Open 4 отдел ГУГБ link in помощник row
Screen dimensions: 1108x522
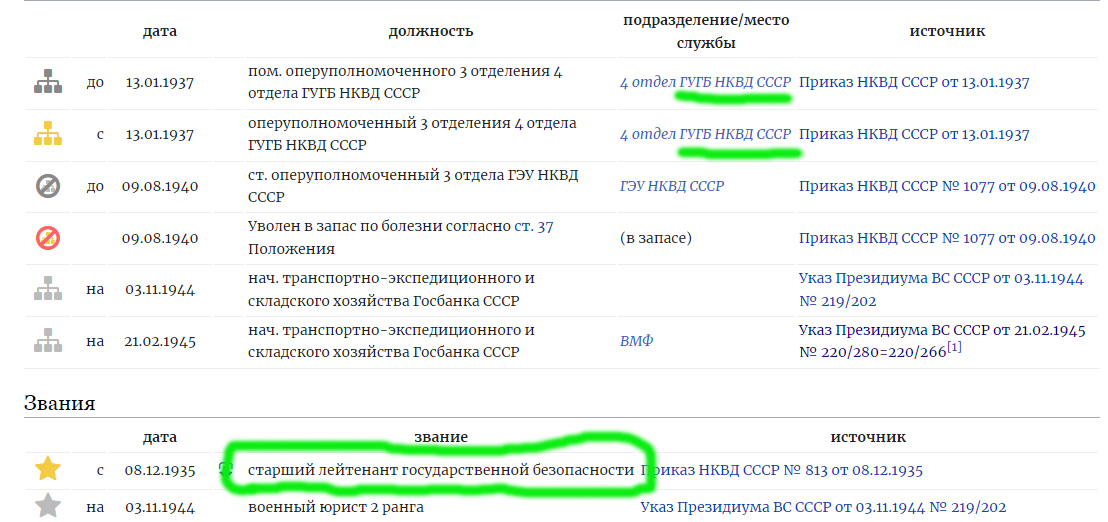click(705, 83)
